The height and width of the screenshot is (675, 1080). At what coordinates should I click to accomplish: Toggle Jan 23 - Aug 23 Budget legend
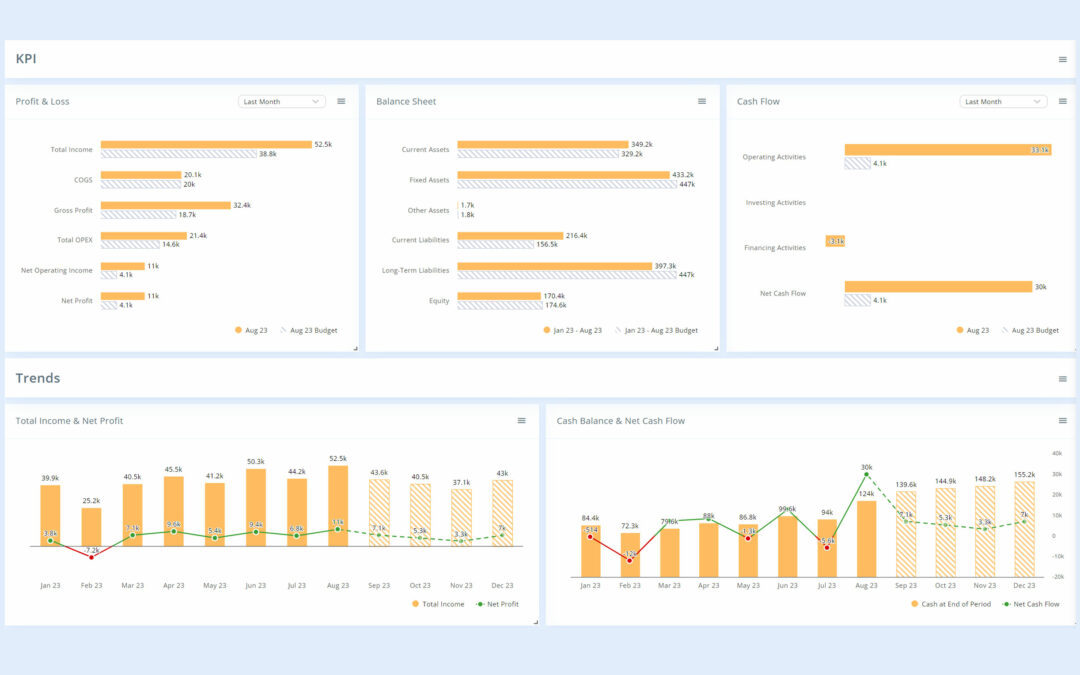(x=656, y=331)
